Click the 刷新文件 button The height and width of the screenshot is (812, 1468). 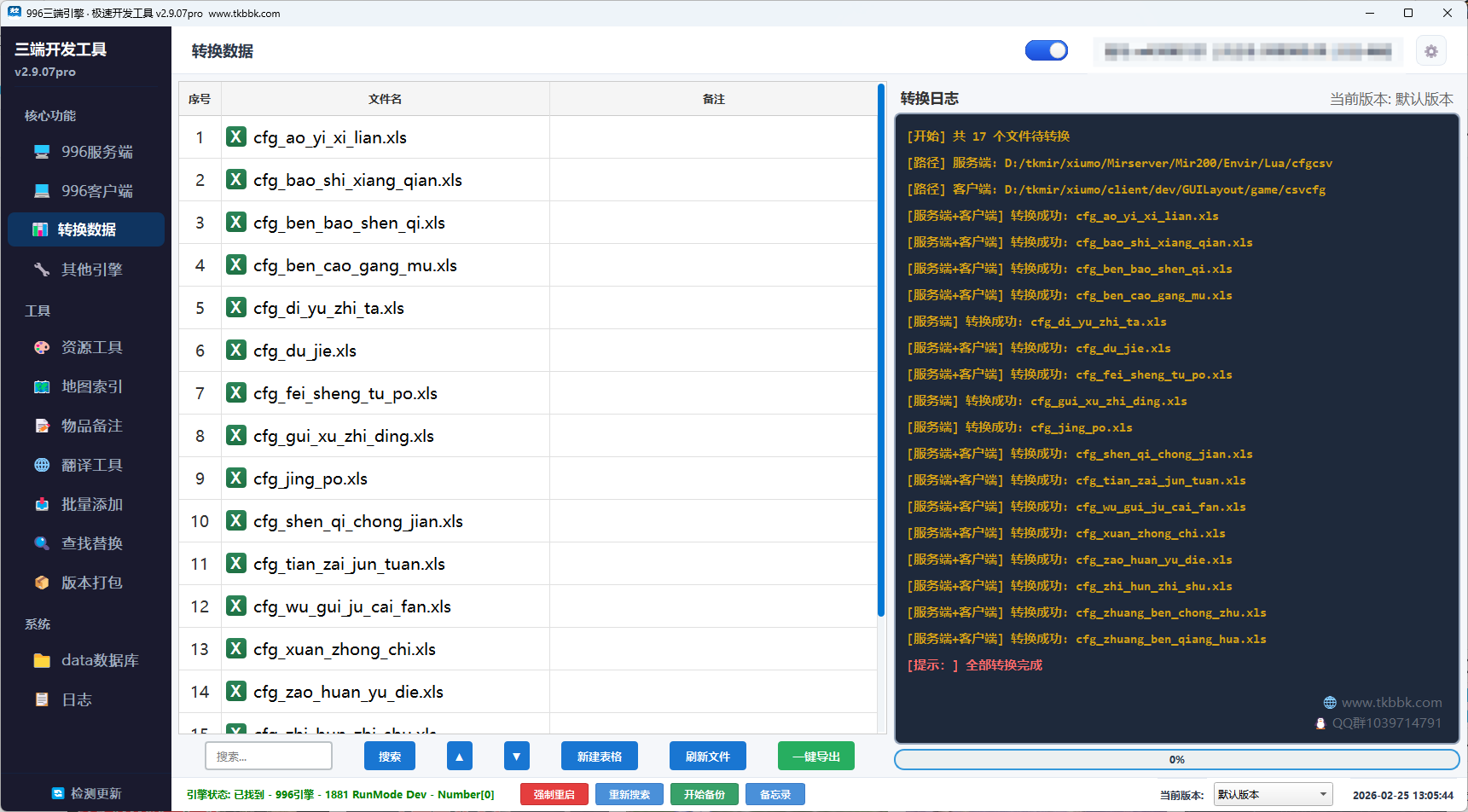[707, 757]
